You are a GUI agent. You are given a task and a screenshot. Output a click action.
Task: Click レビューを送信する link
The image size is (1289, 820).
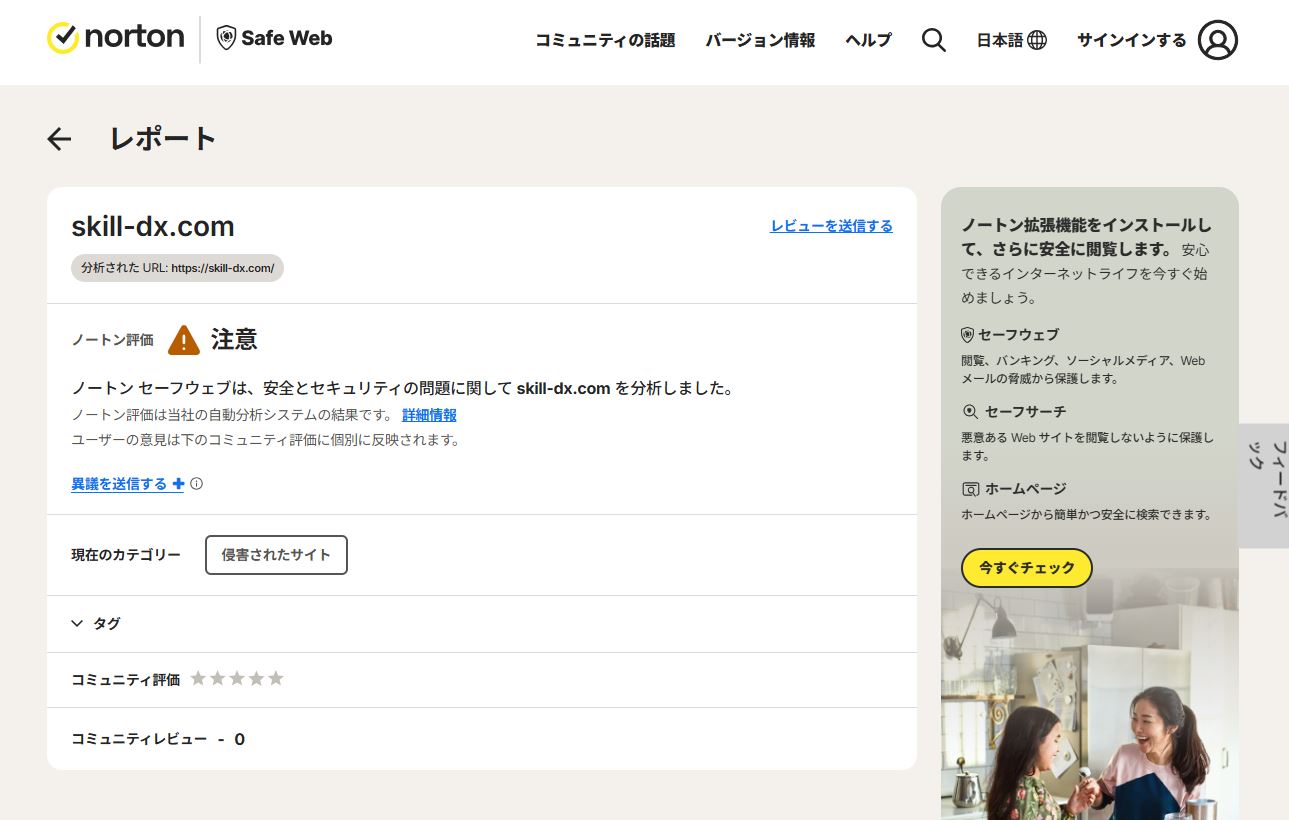tap(831, 226)
